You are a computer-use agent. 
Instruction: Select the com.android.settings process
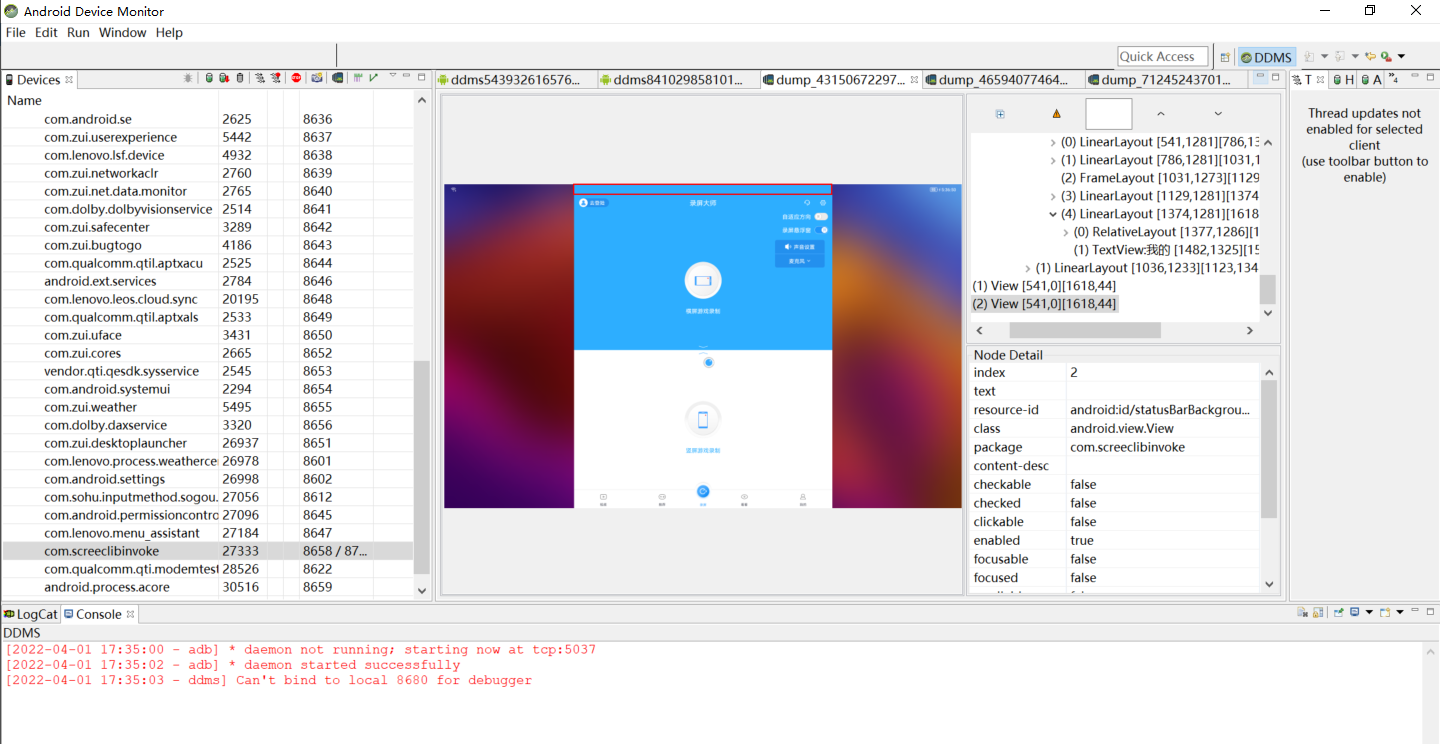(104, 479)
